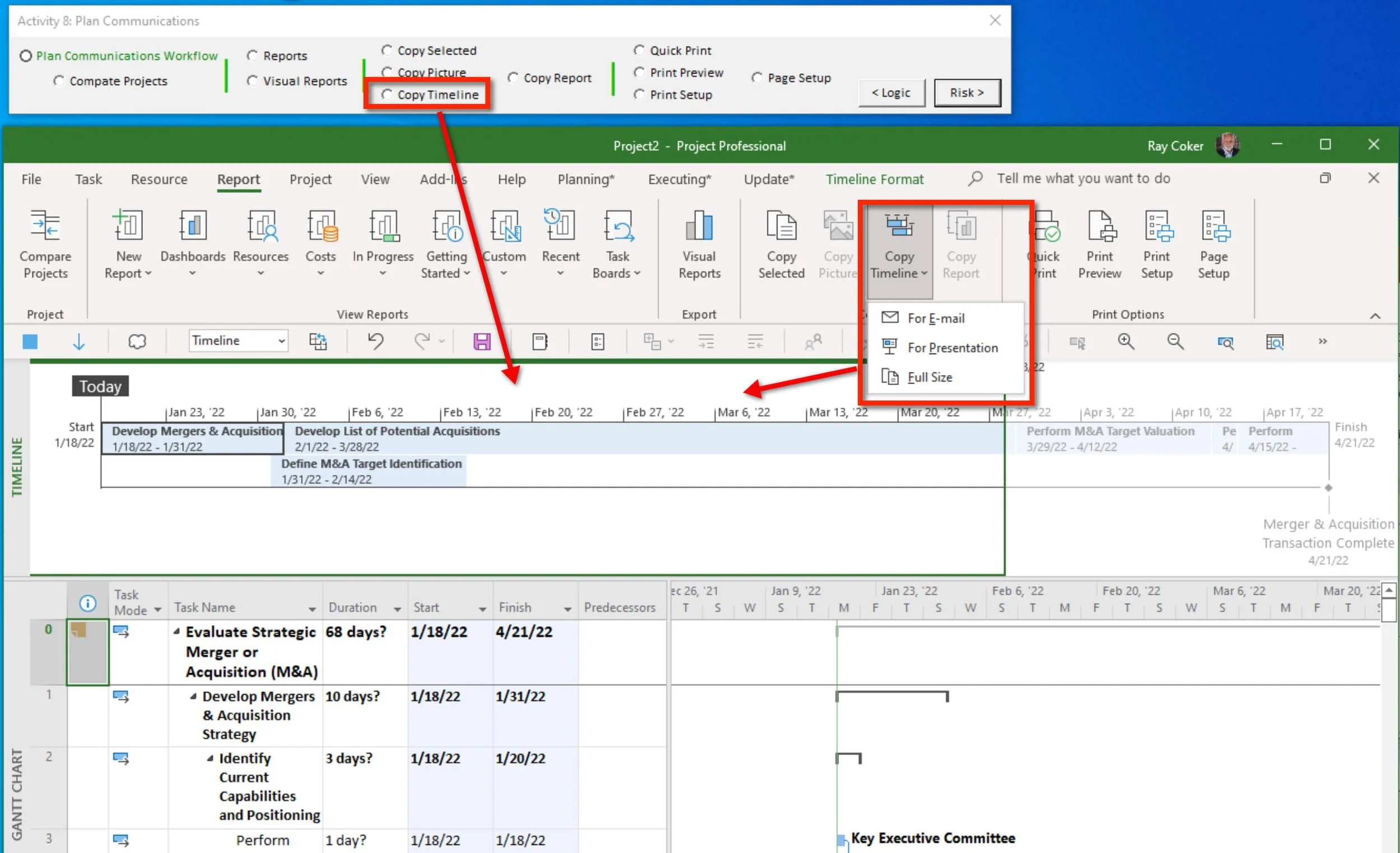Open the Task Name column dropdown arrow
The height and width of the screenshot is (853, 1400).
(312, 609)
